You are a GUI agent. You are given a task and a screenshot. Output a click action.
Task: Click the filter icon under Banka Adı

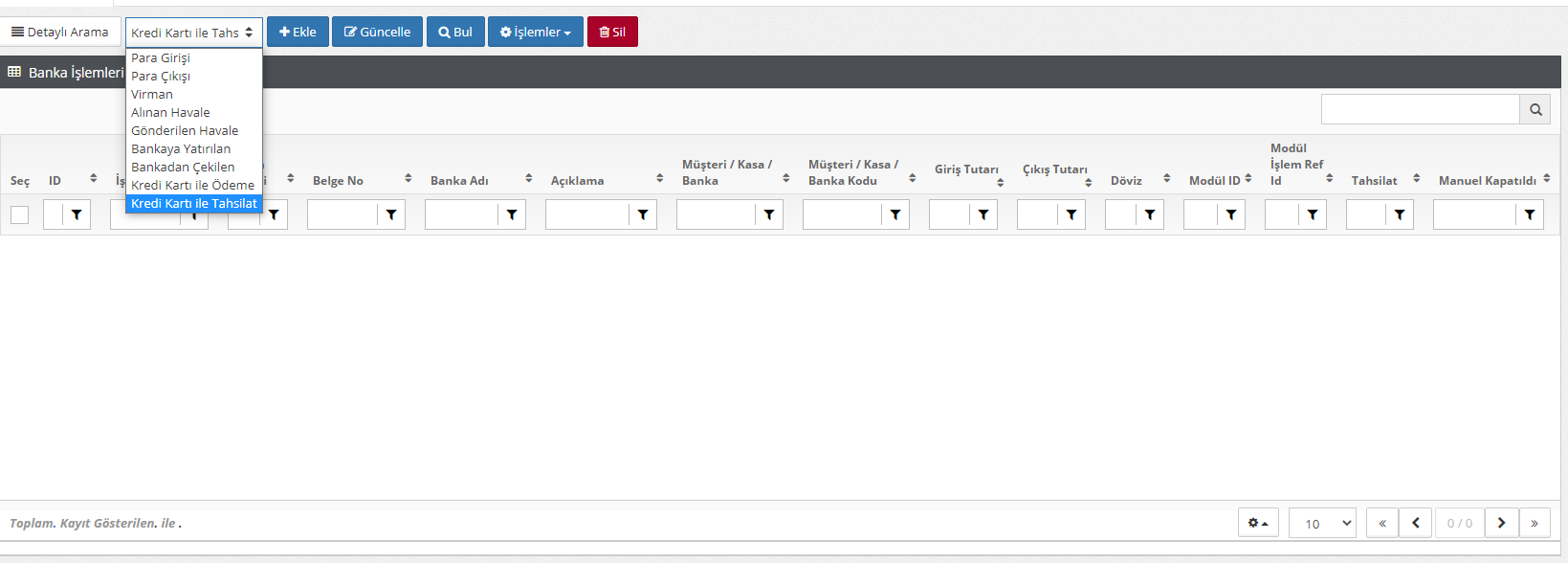point(512,214)
